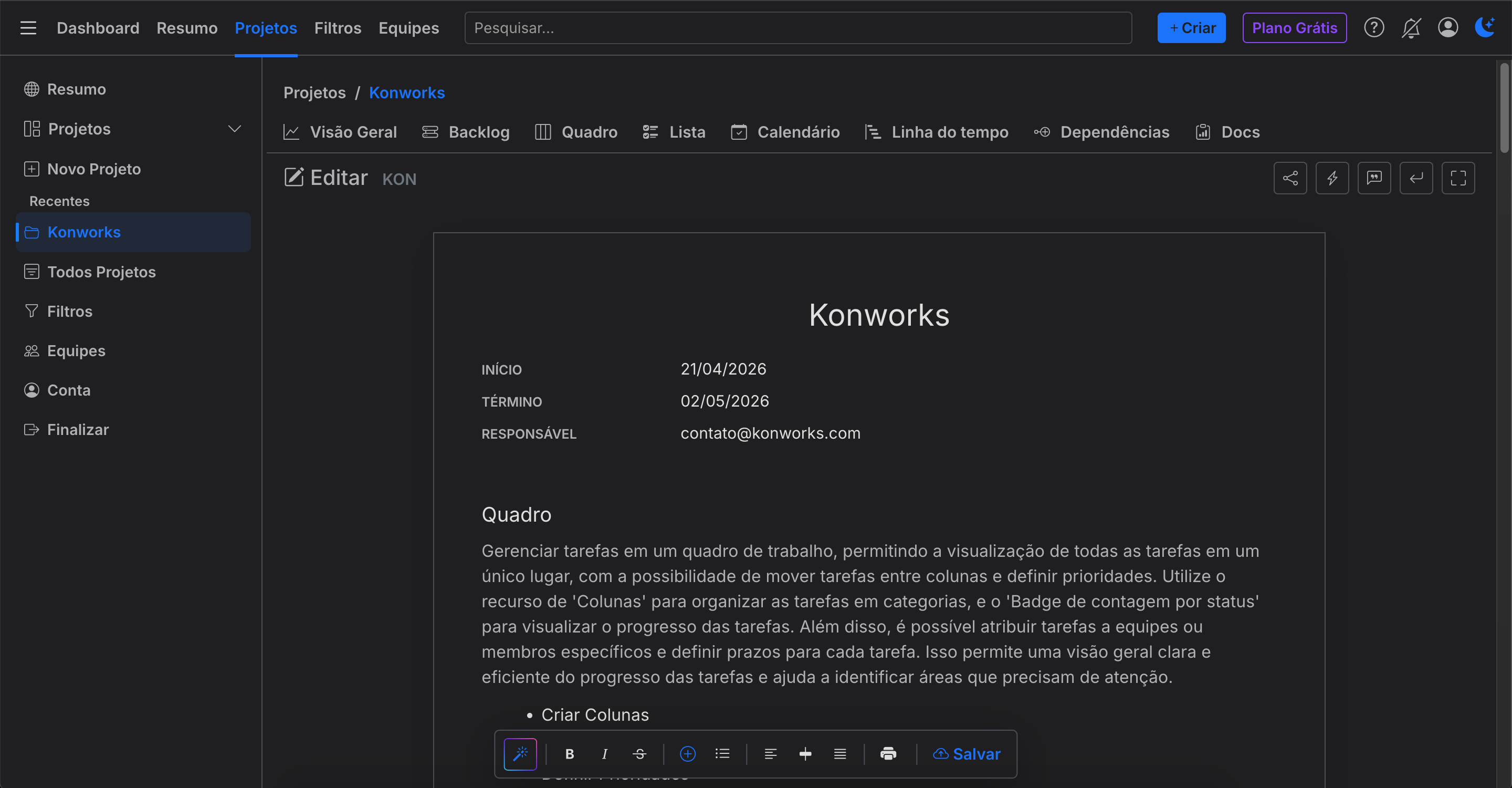1512x788 pixels.
Task: Justify text in editor toolbar
Action: pos(840,754)
